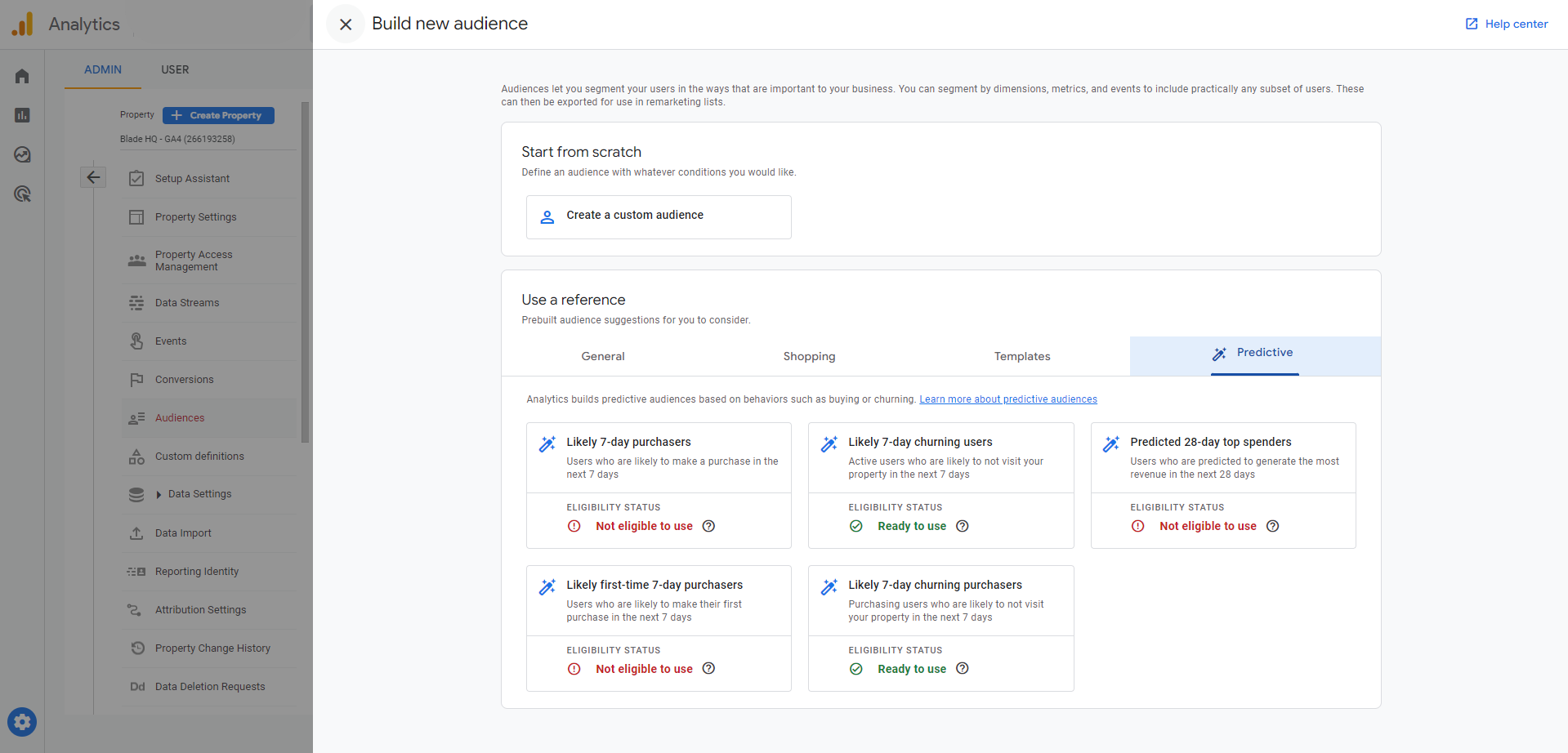Open Advertising icon in left rail
The width and height of the screenshot is (1568, 753).
click(22, 194)
